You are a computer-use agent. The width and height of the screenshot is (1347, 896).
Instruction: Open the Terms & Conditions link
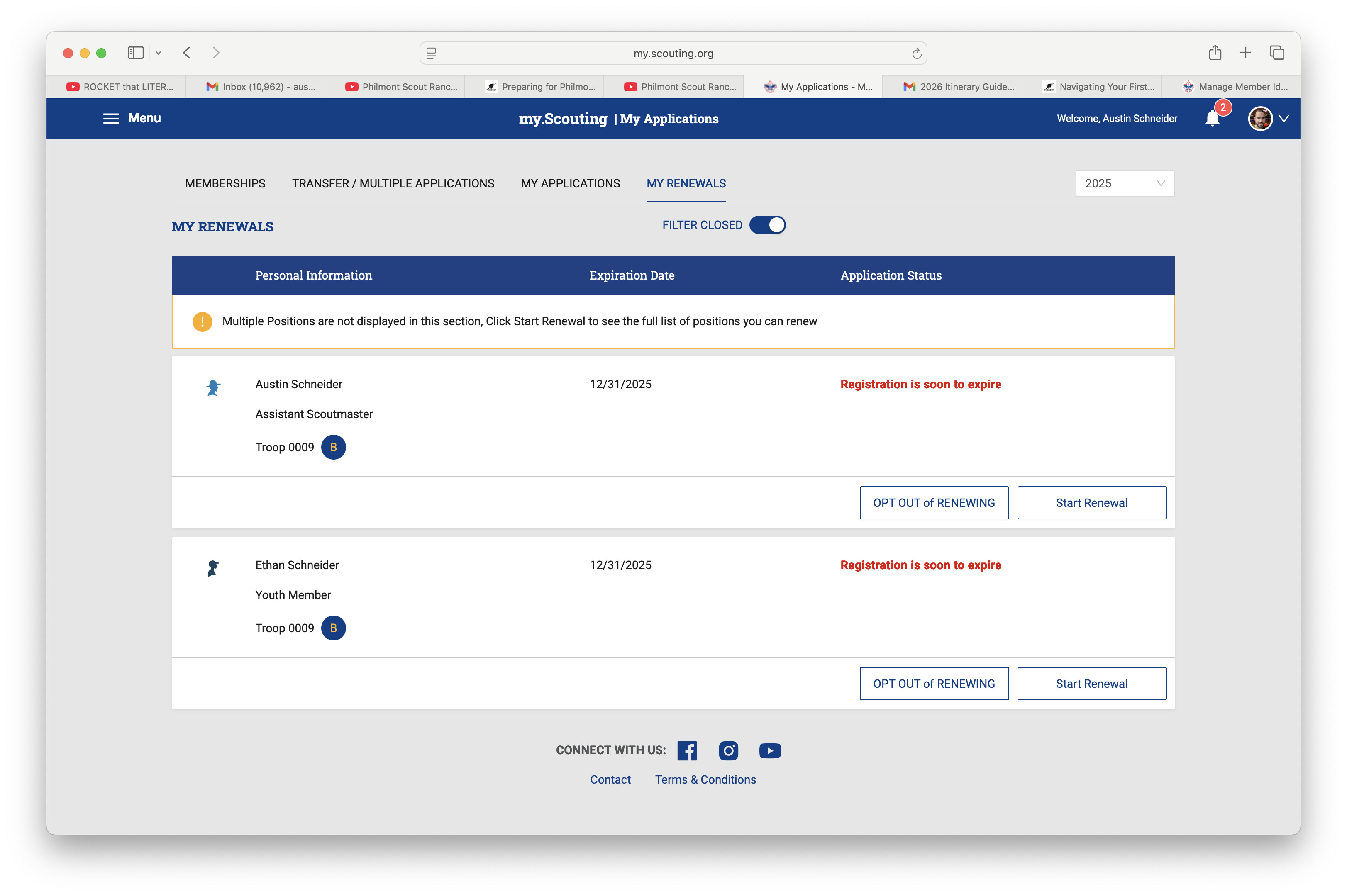(x=705, y=779)
